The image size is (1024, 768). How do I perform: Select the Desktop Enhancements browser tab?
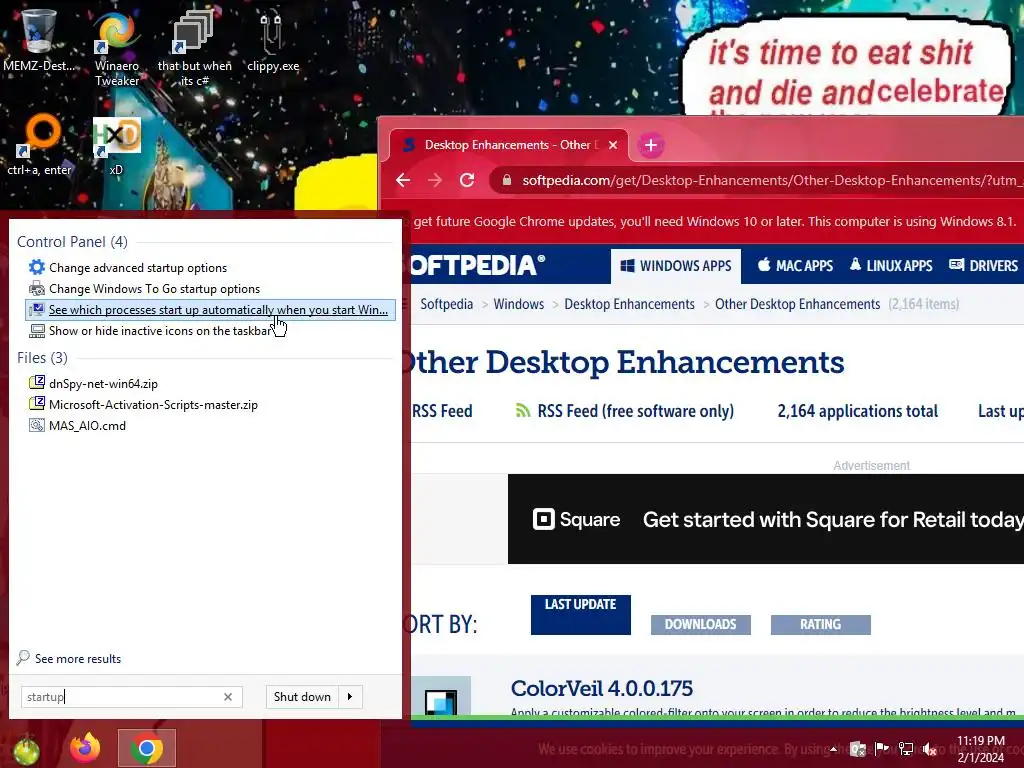point(509,145)
